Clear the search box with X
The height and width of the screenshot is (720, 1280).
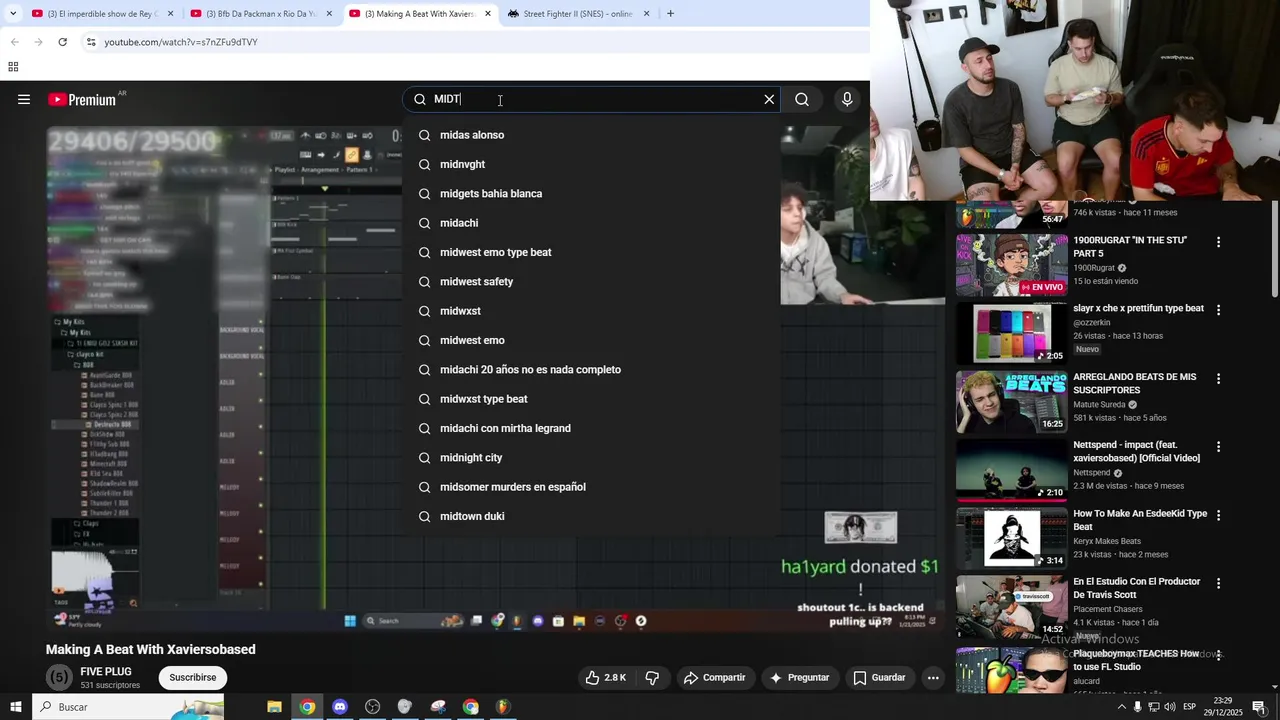(769, 99)
